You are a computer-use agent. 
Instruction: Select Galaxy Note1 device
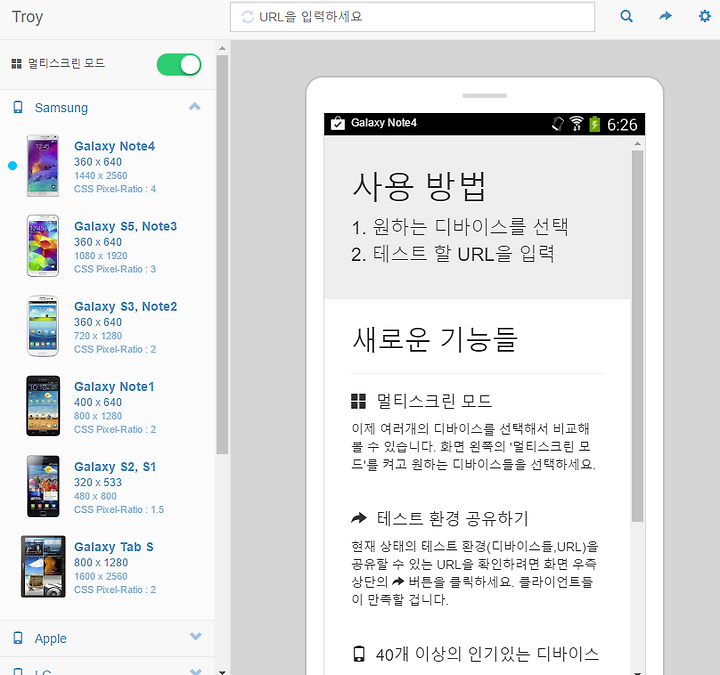(x=107, y=406)
